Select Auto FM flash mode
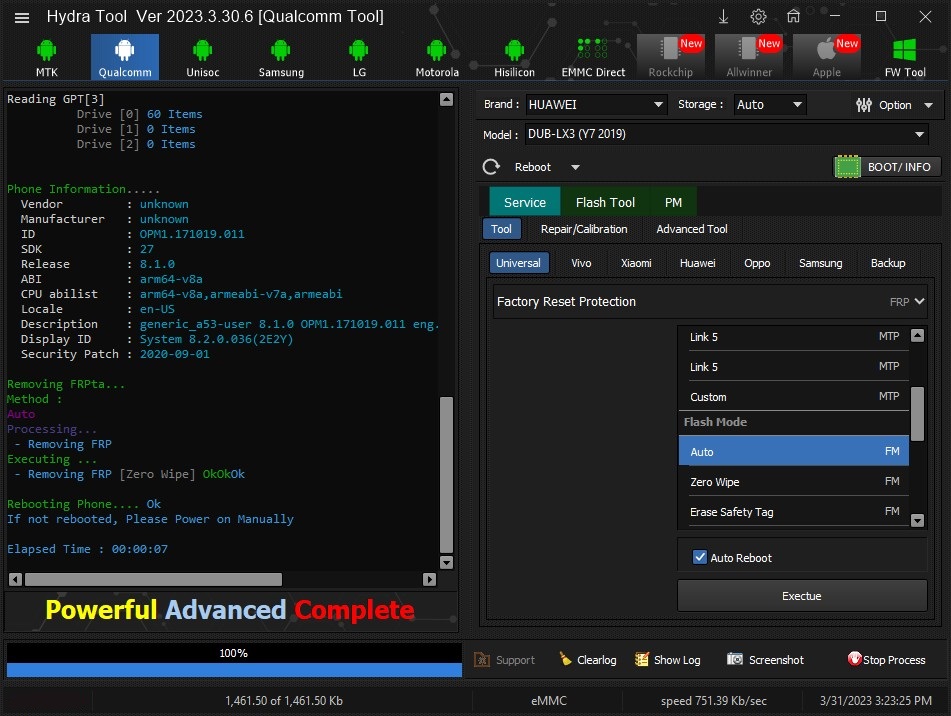 coord(794,451)
